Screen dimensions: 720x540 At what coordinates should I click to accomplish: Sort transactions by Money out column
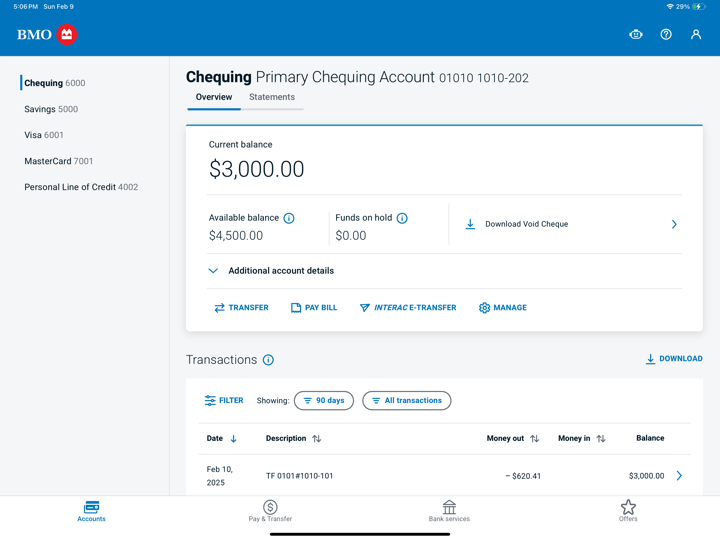click(513, 439)
